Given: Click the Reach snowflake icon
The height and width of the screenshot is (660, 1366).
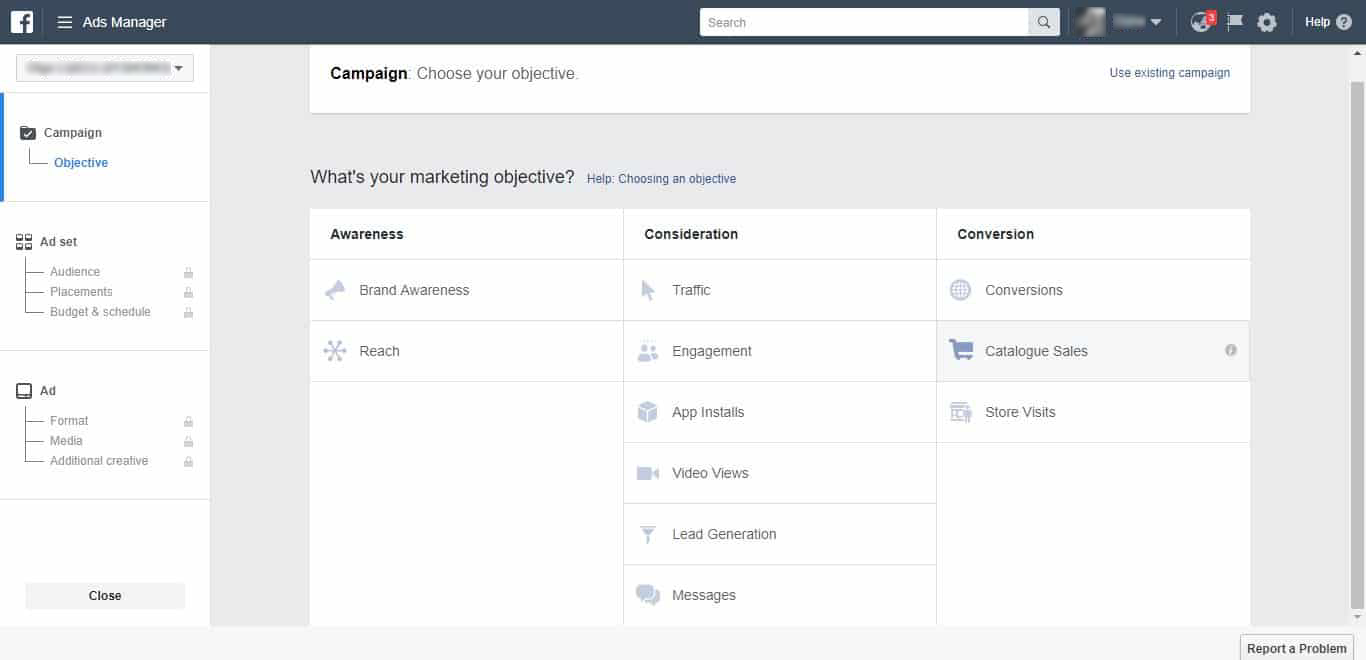Looking at the screenshot, I should [x=335, y=351].
